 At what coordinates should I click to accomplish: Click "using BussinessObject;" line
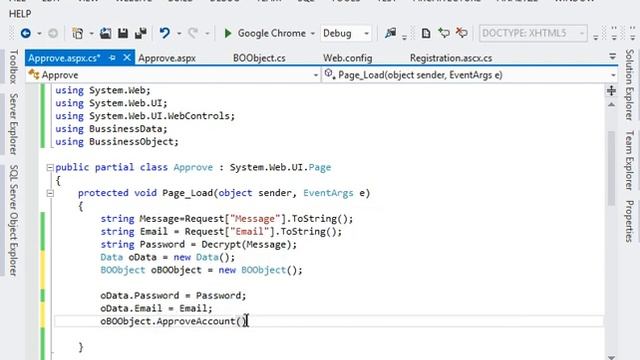(x=117, y=142)
